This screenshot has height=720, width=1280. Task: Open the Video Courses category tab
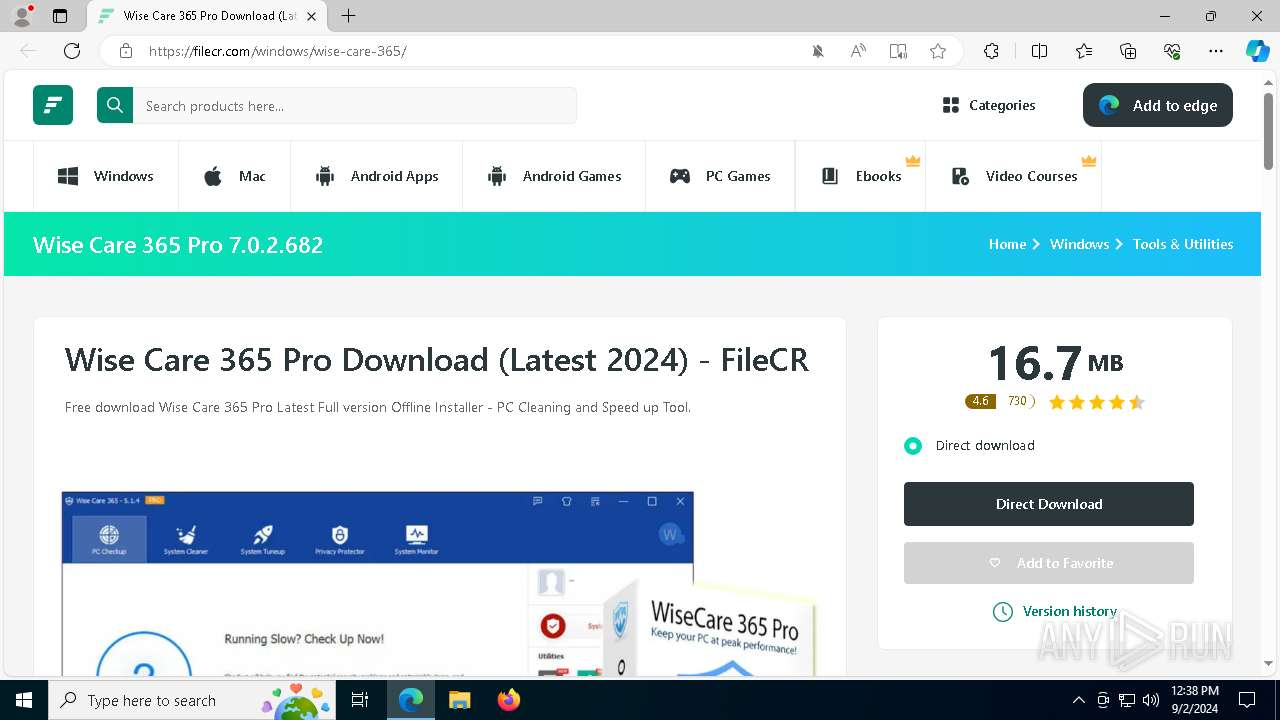tap(1014, 176)
